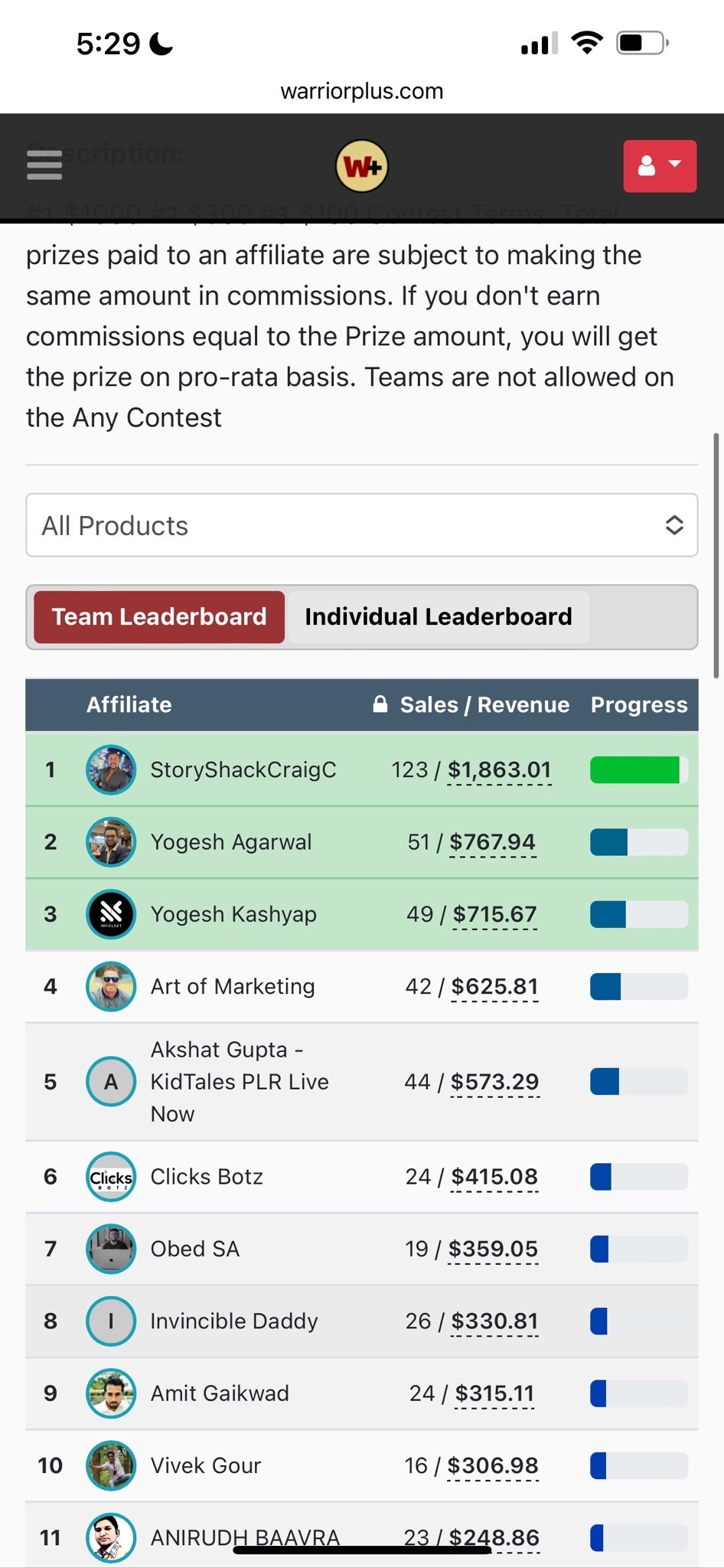724x1568 pixels.
Task: Expand the All Products selector
Action: point(362,525)
